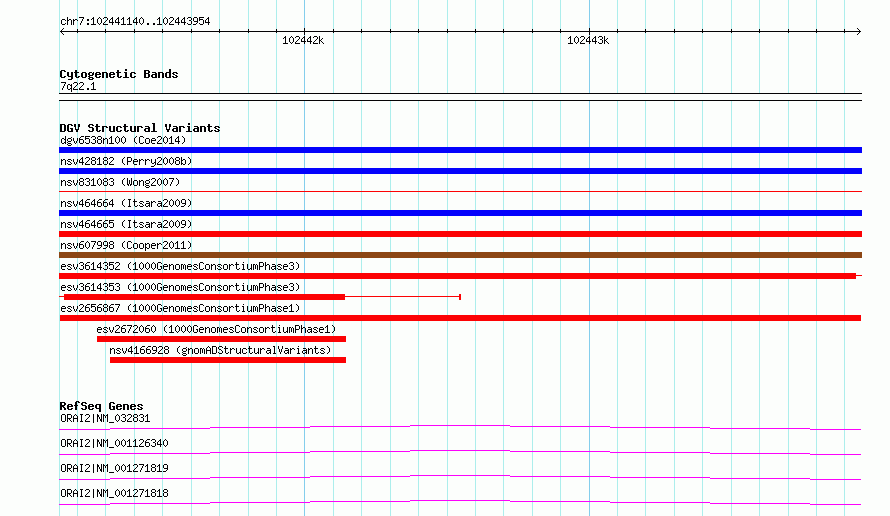The image size is (890, 516).
Task: Open esv2656867 (1000GenomesConsortiumPhase1) label
Action: pyautogui.click(x=180, y=308)
